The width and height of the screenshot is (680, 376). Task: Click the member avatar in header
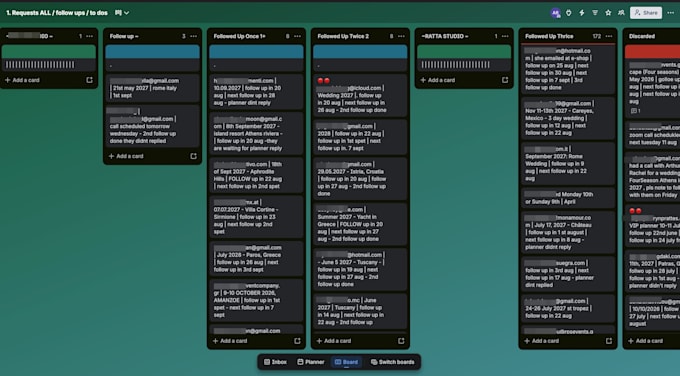tap(556, 13)
